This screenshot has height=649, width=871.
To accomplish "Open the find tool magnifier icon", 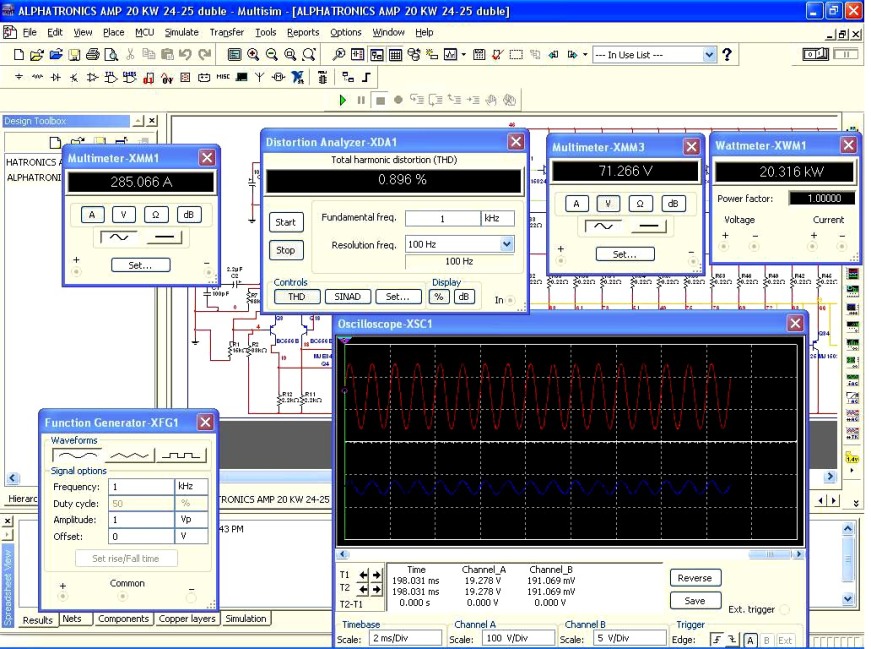I will (338, 54).
